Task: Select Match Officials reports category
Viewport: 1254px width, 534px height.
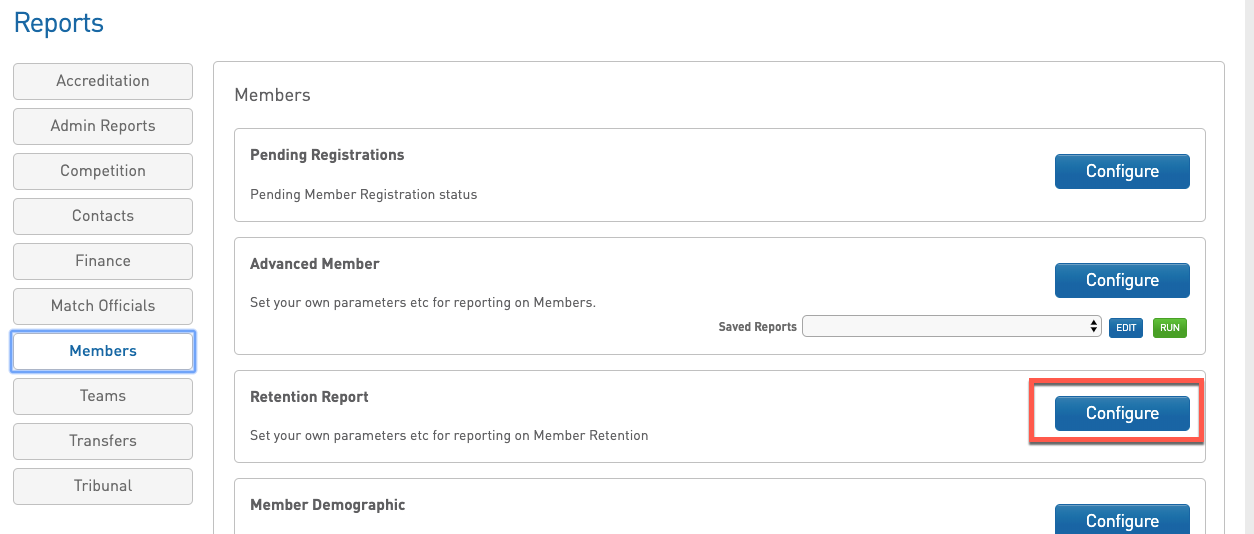Action: 103,306
